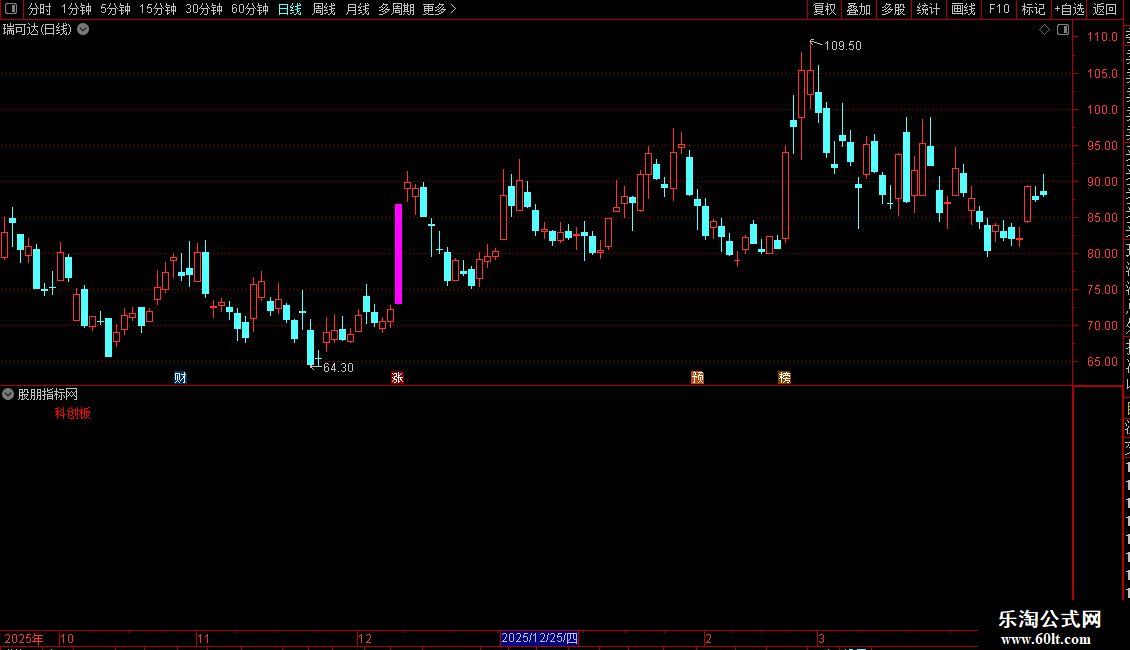Image resolution: width=1130 pixels, height=650 pixels.
Task: Click the 财 earnings marker icon
Action: 180,378
